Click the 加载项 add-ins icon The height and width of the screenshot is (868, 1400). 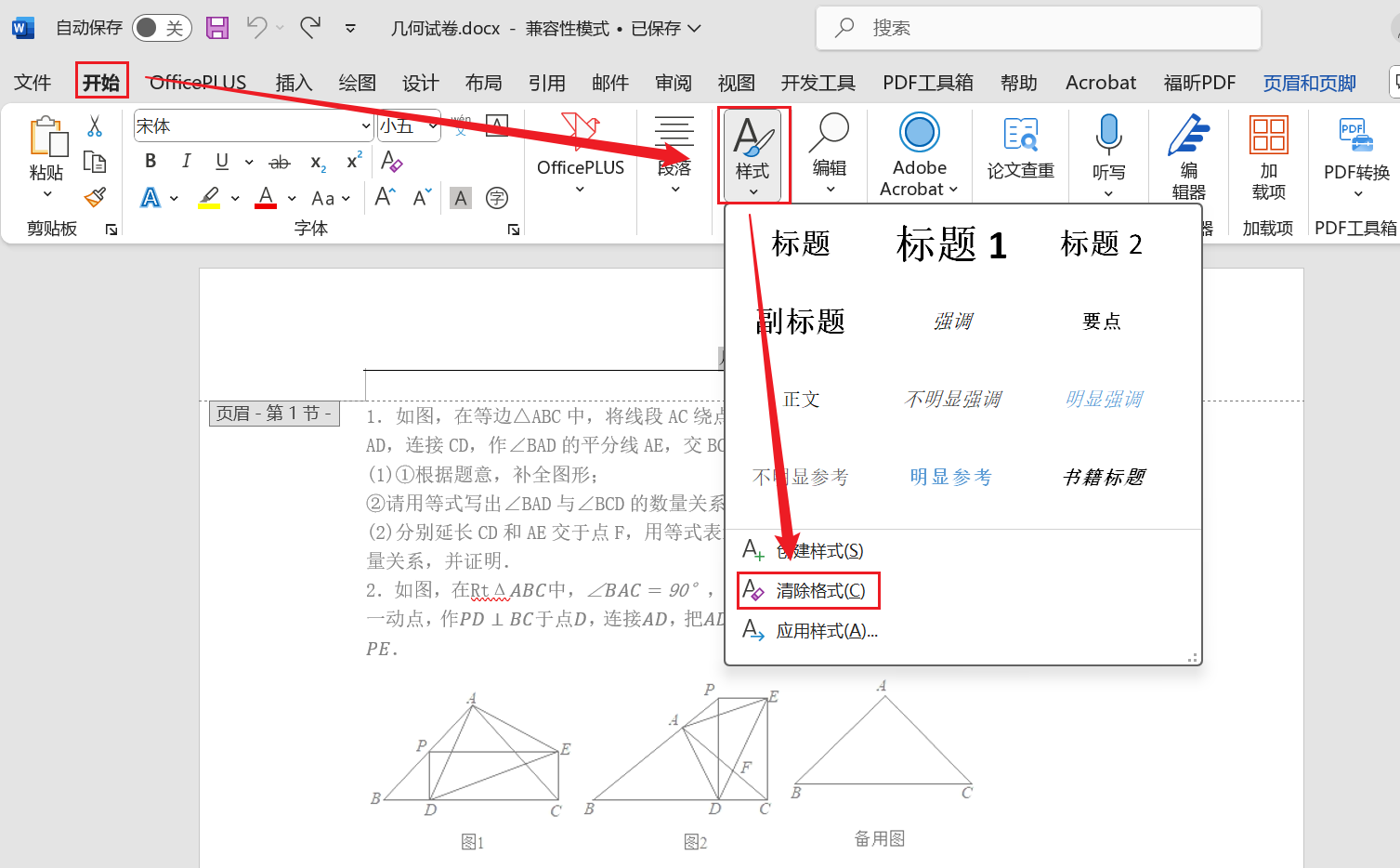coord(1268,157)
